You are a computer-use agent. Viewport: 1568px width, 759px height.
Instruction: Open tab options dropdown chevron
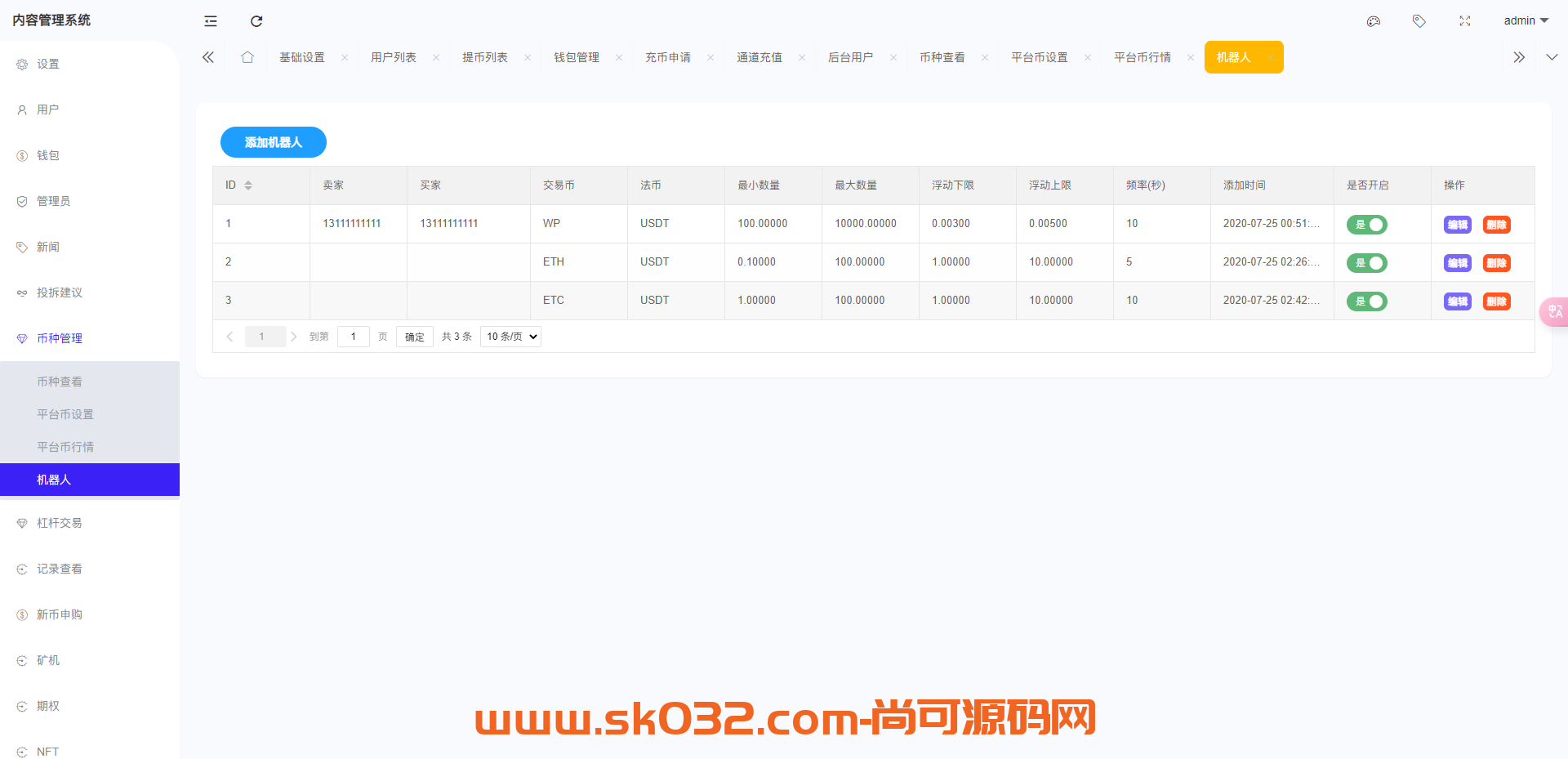(x=1552, y=57)
